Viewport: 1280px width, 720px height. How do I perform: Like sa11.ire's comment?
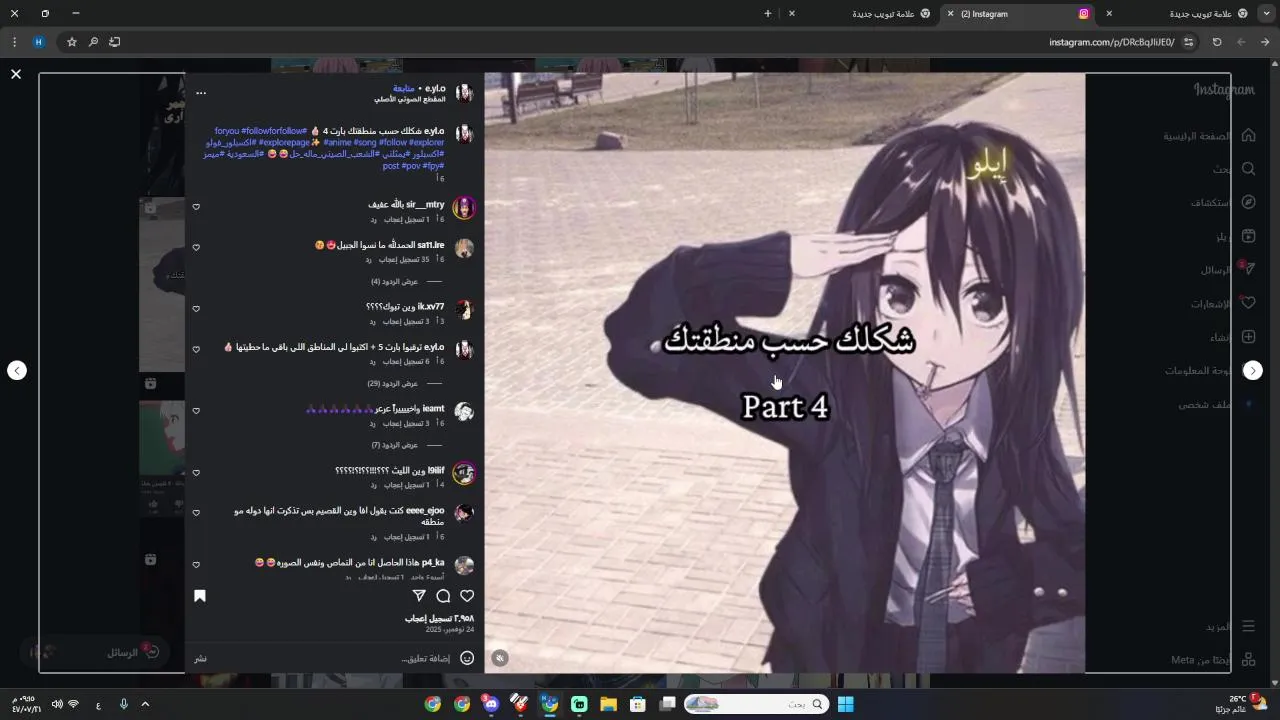click(196, 247)
